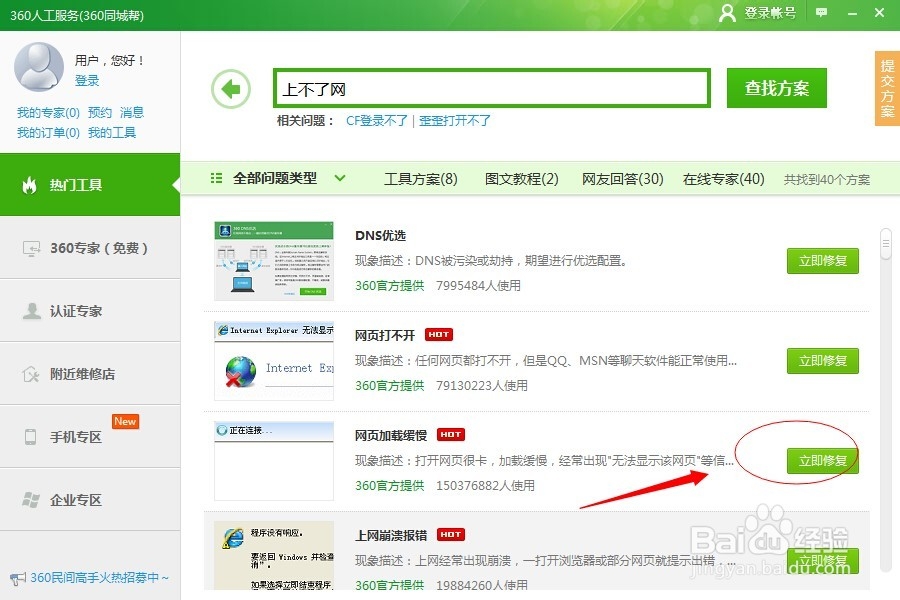
Task: Switch to the 在线专家(40) tab
Action: [723, 179]
